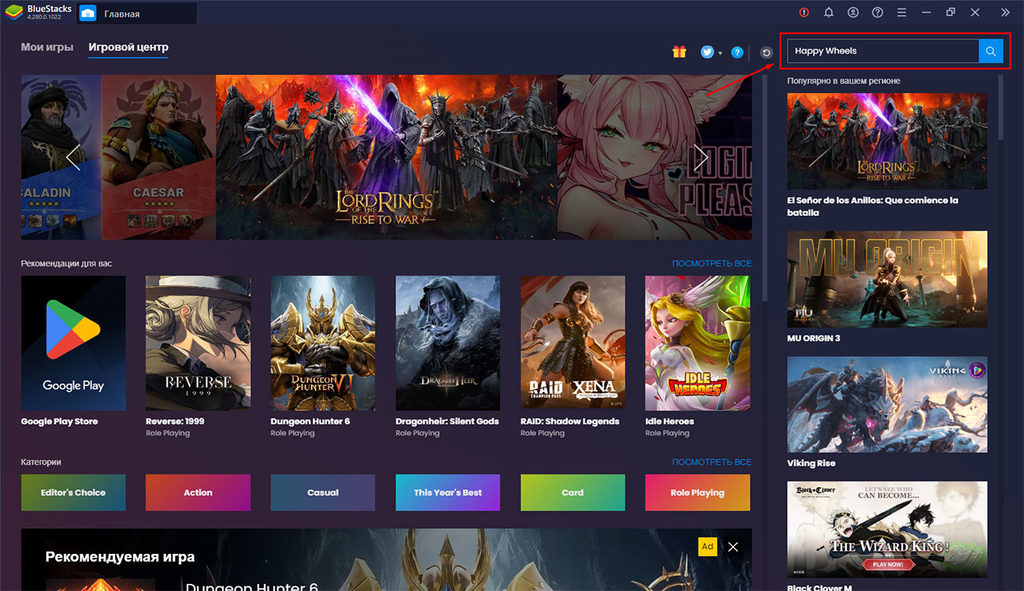Go to next banner slide
This screenshot has width=1024, height=591.
701,157
